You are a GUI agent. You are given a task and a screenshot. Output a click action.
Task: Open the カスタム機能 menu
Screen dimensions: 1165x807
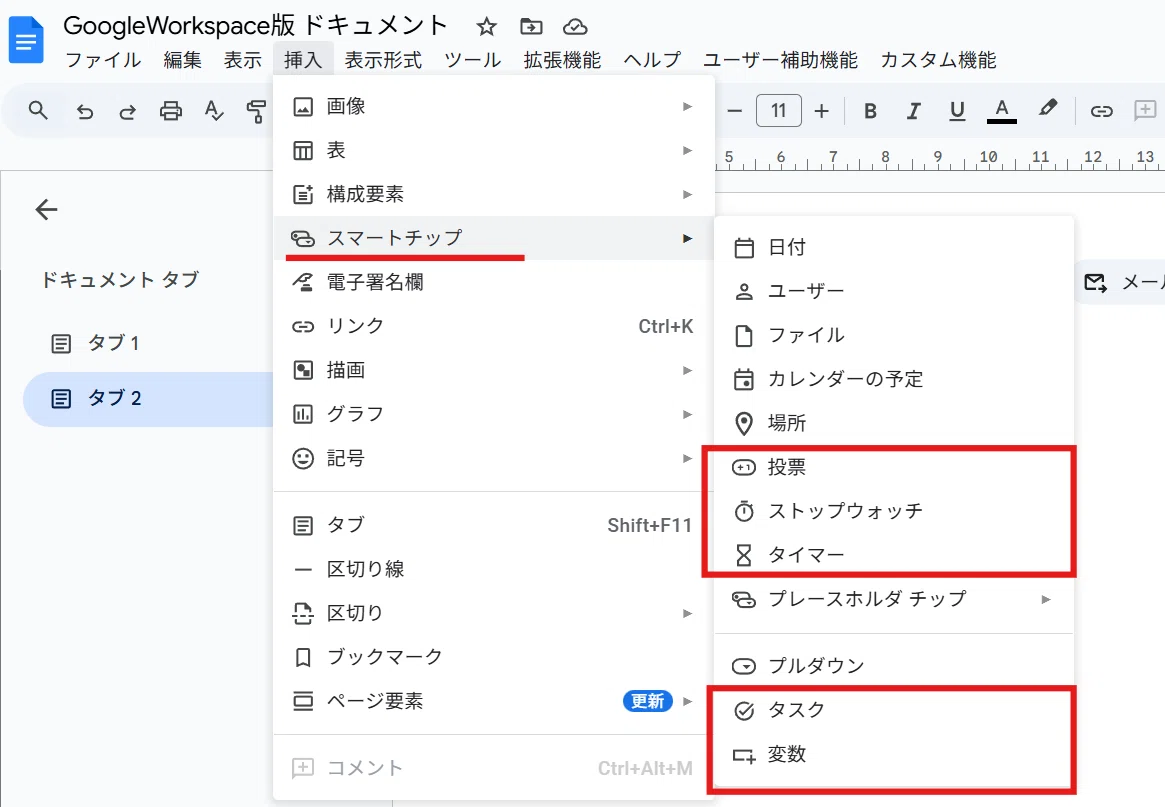coord(938,60)
